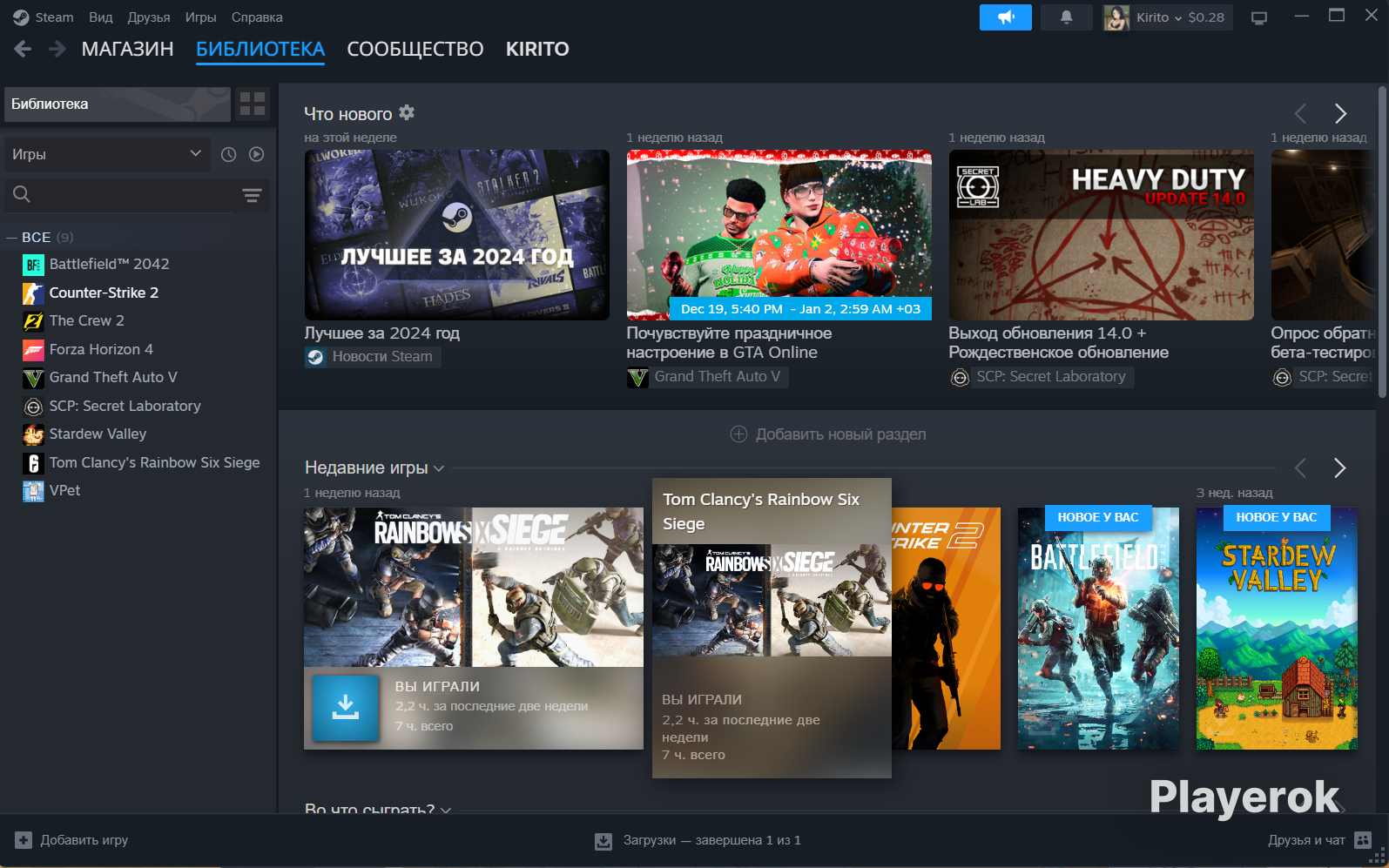Click the download button for Rainbow Six Siege
The height and width of the screenshot is (868, 1389).
345,708
